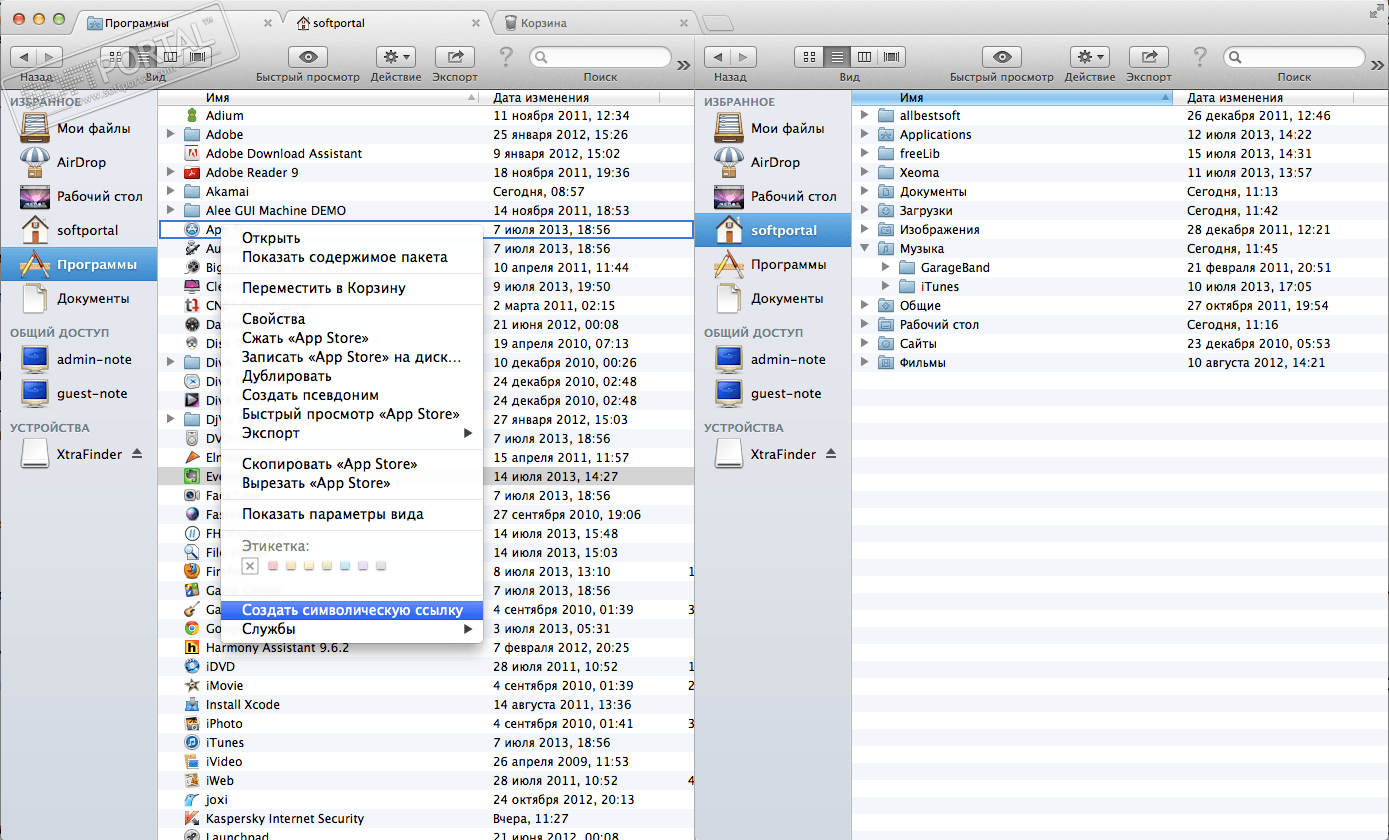Open the Adium app icon in the list
The image size is (1389, 840).
(x=194, y=116)
